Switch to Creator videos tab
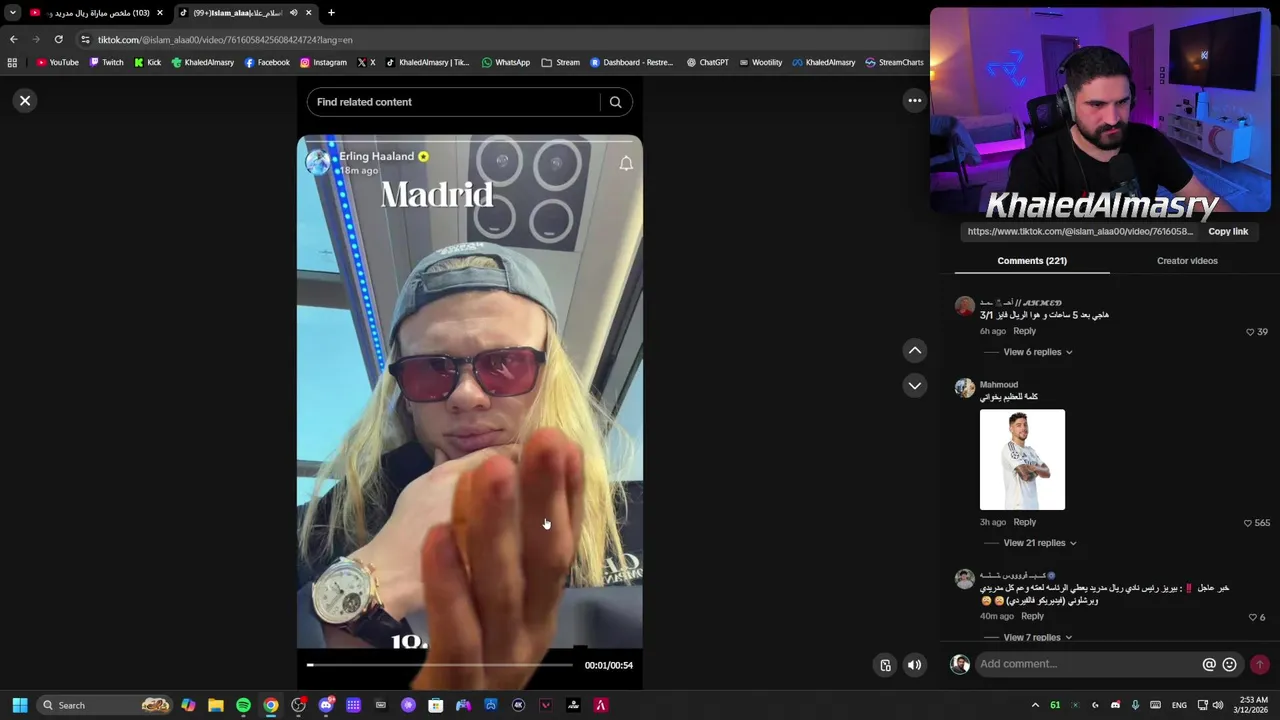The width and height of the screenshot is (1280, 720). [x=1187, y=261]
